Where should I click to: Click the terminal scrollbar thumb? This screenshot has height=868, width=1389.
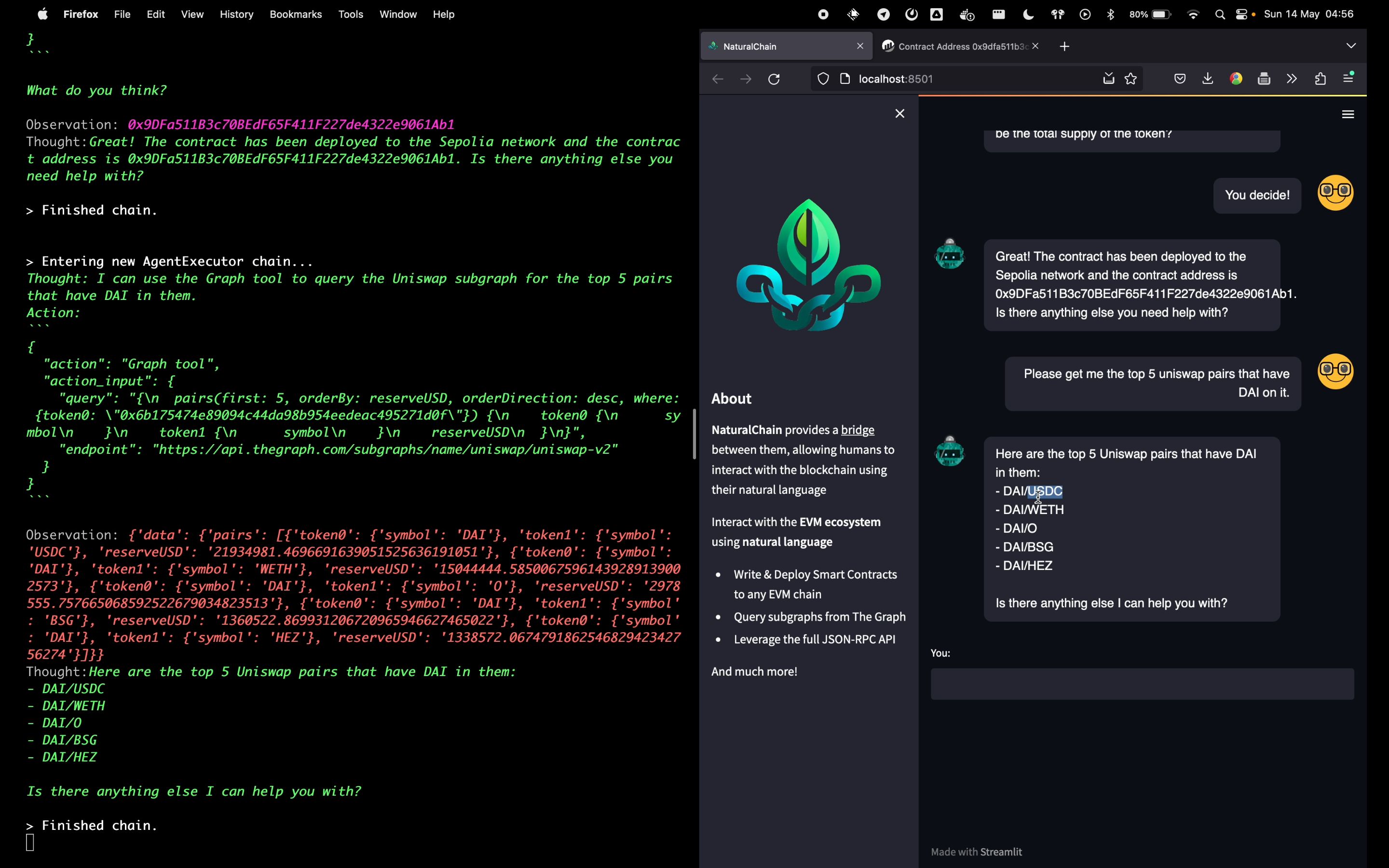(x=694, y=434)
